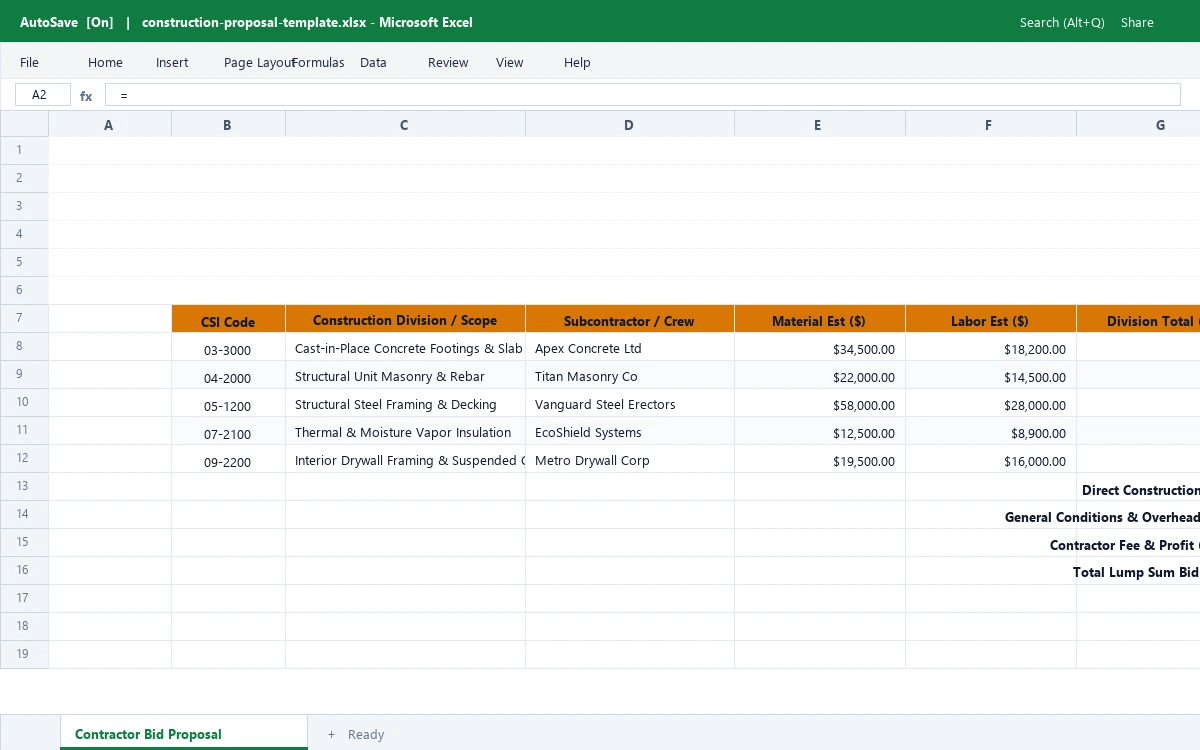Select material estimate $22,000.00 cell
The width and height of the screenshot is (1200, 750).
820,375
